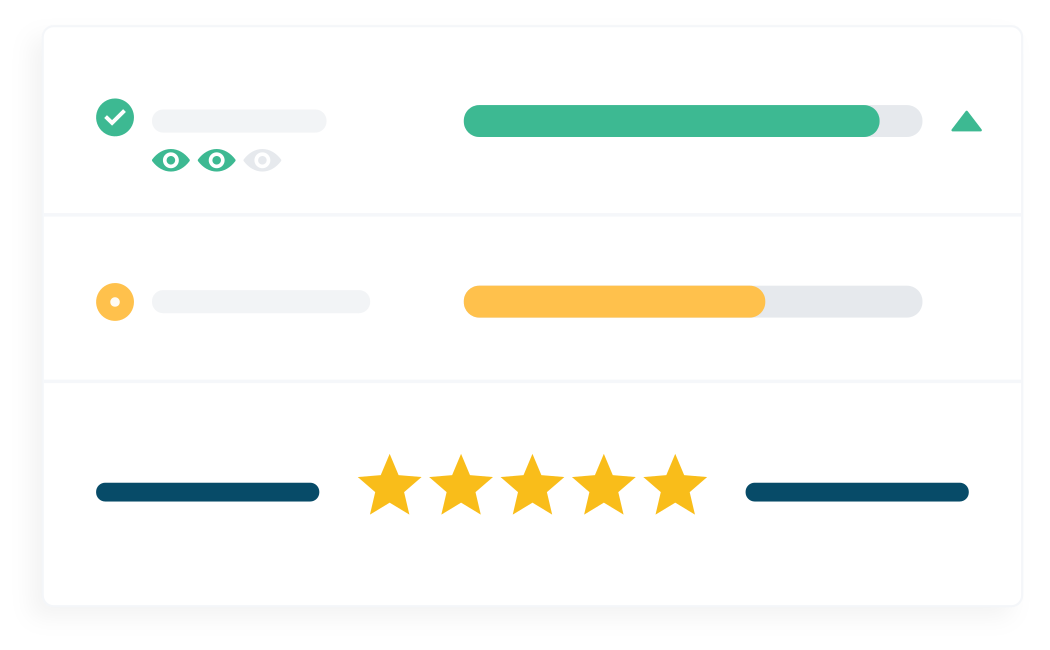Click the green progress bar
This screenshot has width=1050, height=650.
[670, 121]
